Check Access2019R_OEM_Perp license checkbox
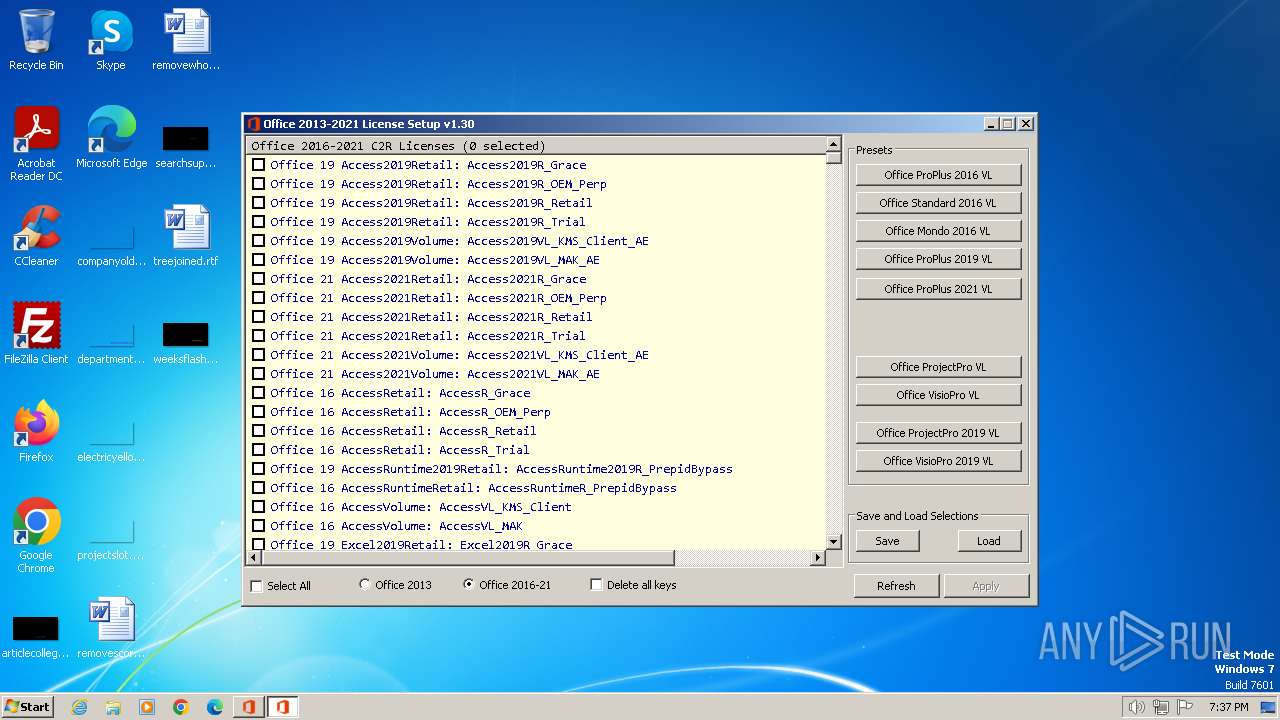Viewport: 1280px width, 720px height. (x=259, y=184)
